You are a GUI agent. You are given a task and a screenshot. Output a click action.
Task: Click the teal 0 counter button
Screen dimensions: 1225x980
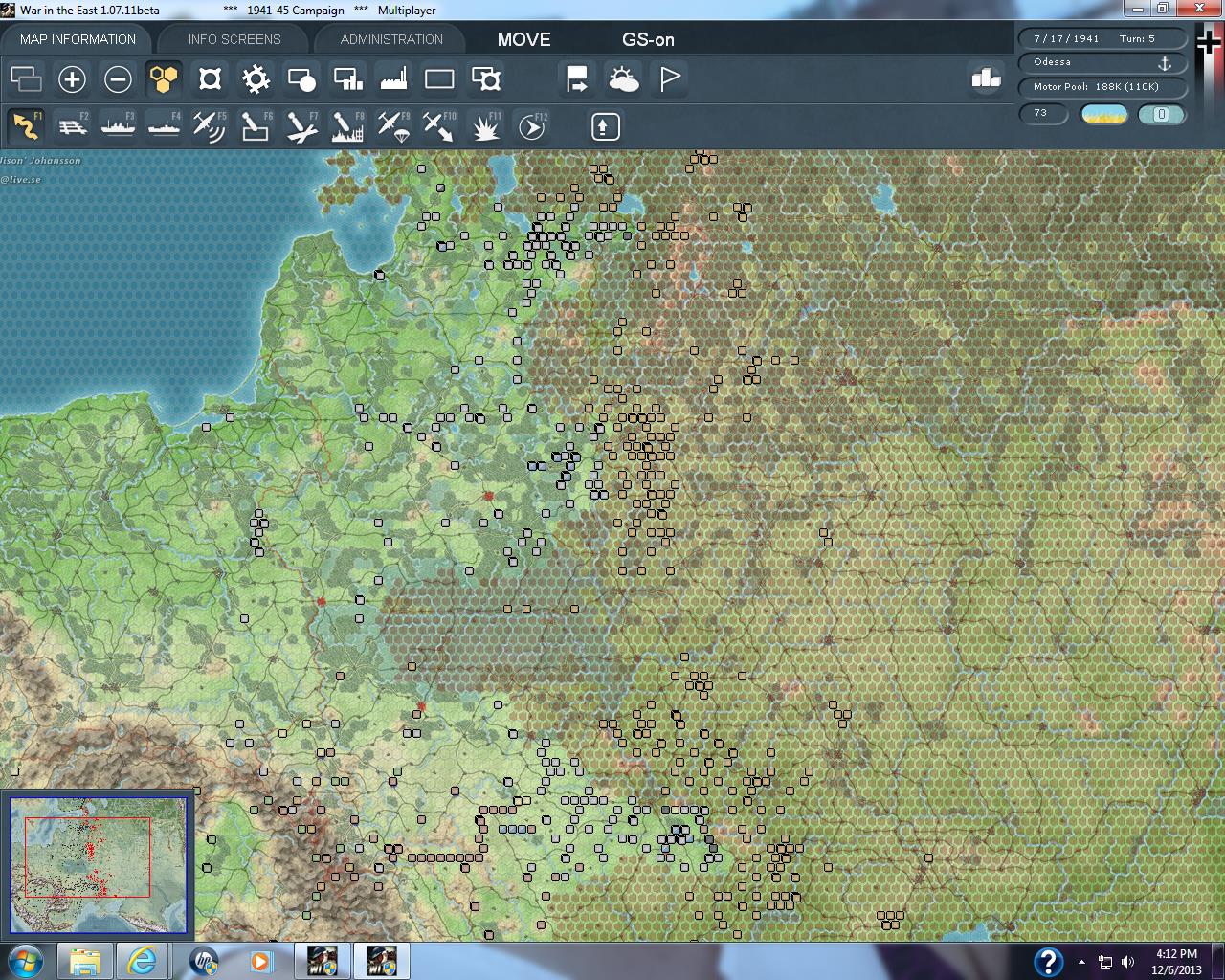(1161, 114)
